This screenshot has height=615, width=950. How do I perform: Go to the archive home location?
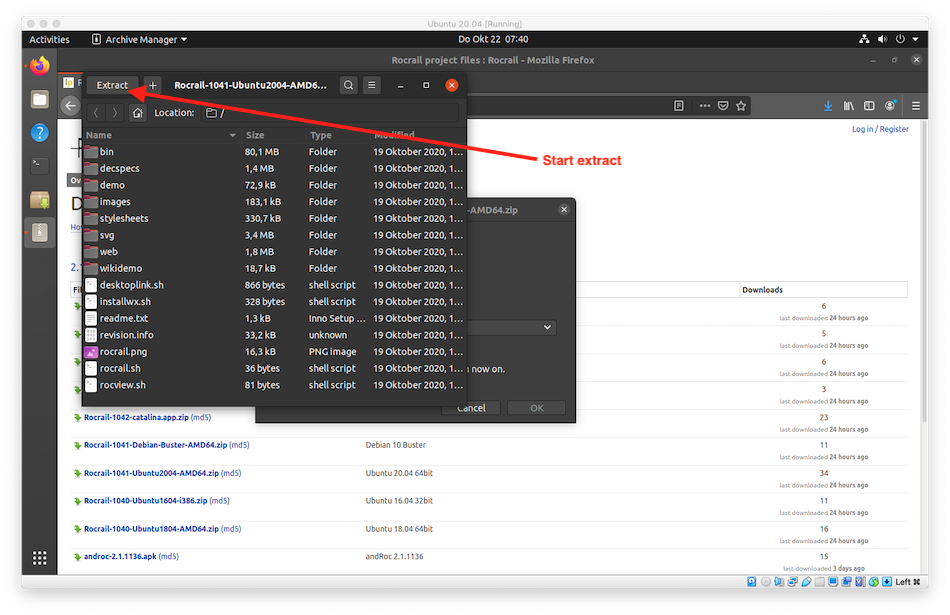(138, 113)
